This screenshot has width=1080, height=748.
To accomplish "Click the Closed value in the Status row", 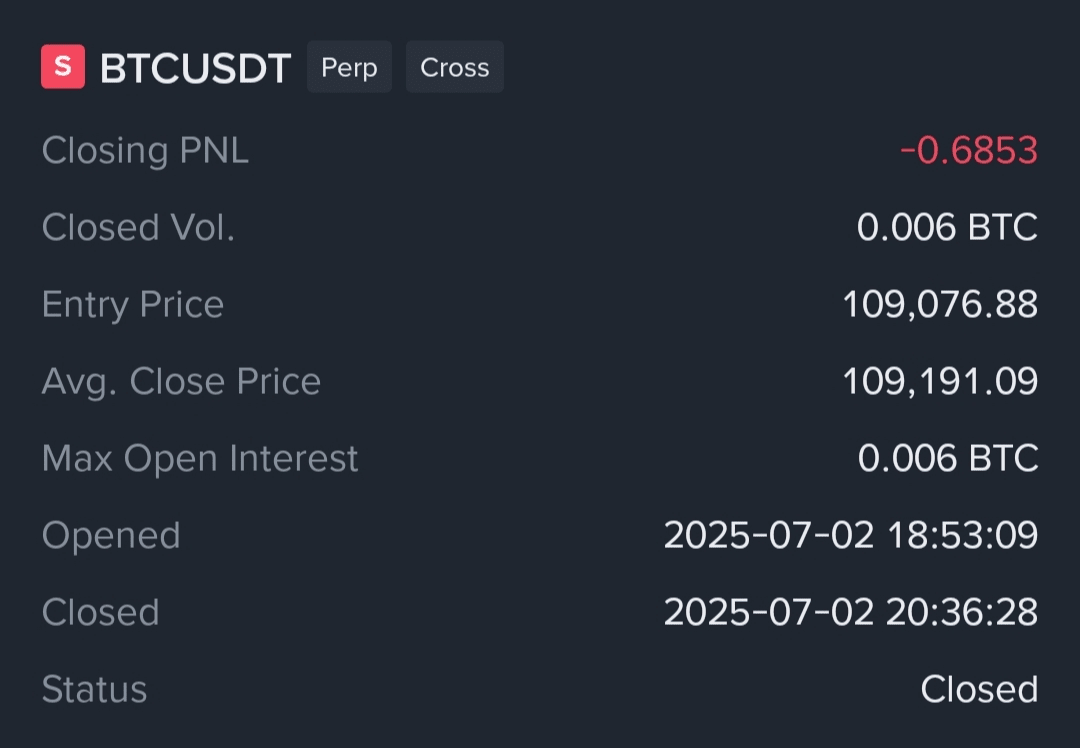I will pyautogui.click(x=978, y=689).
